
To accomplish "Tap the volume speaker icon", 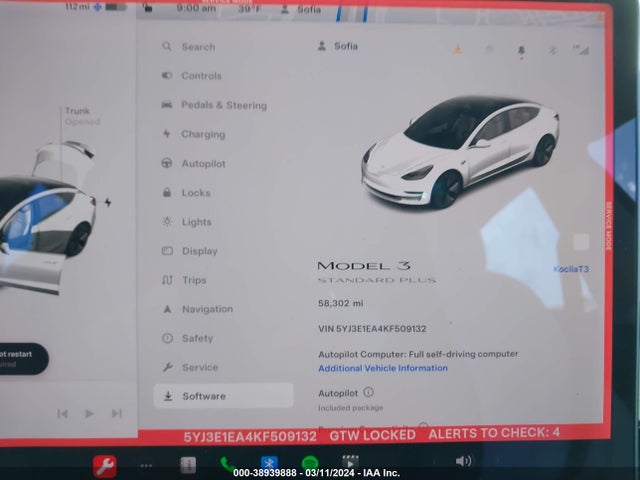I will pos(463,461).
